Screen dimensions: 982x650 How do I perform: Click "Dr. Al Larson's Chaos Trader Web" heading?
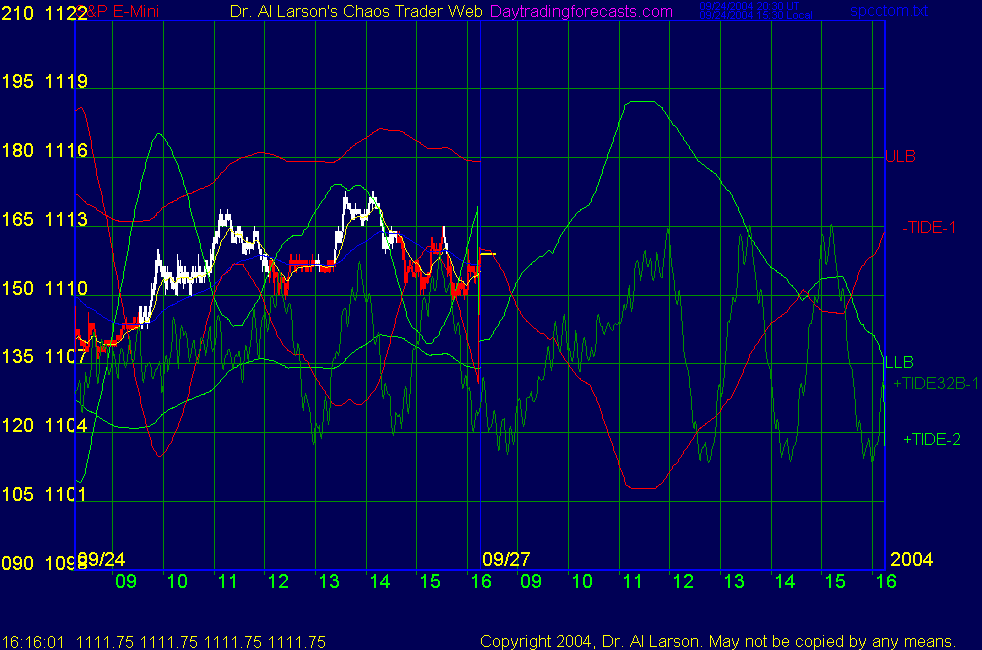point(356,11)
